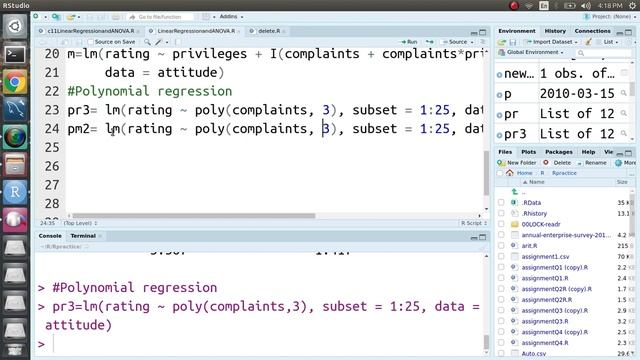Open the Project (None) dropdown
640x360 pixels.
coord(610,17)
